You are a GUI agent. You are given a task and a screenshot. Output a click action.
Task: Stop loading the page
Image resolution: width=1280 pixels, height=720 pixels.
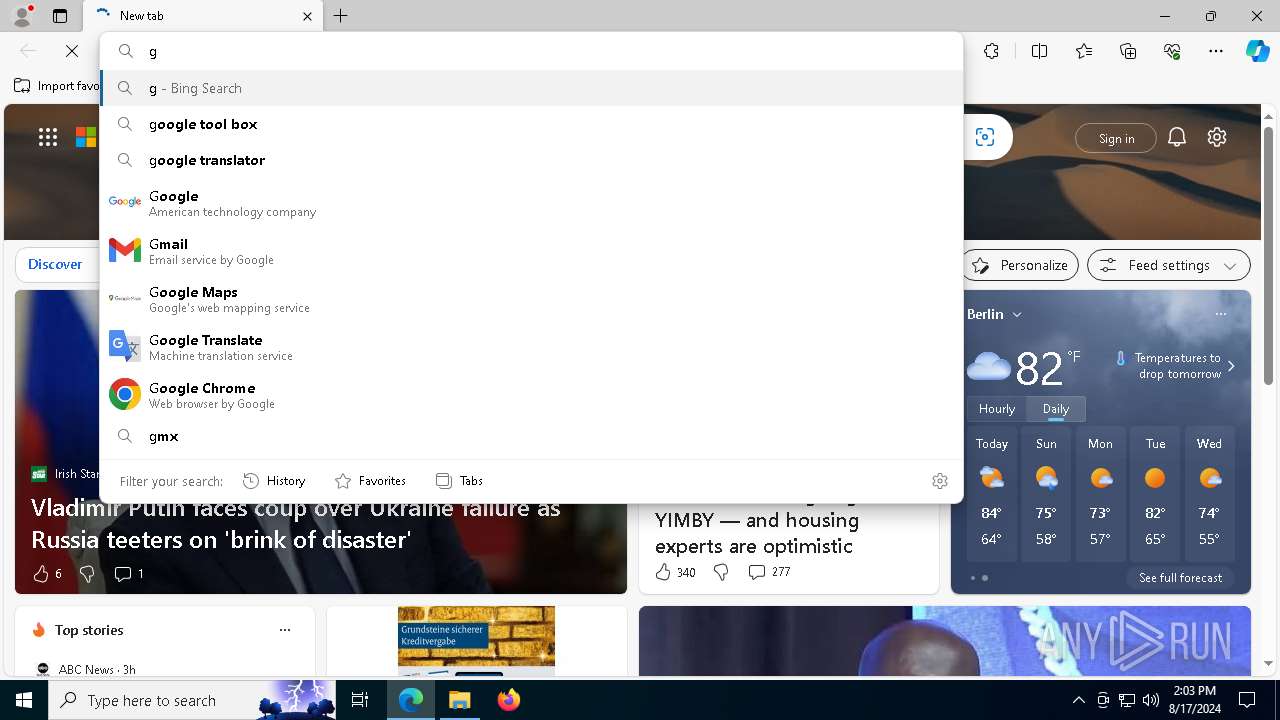coord(72,51)
